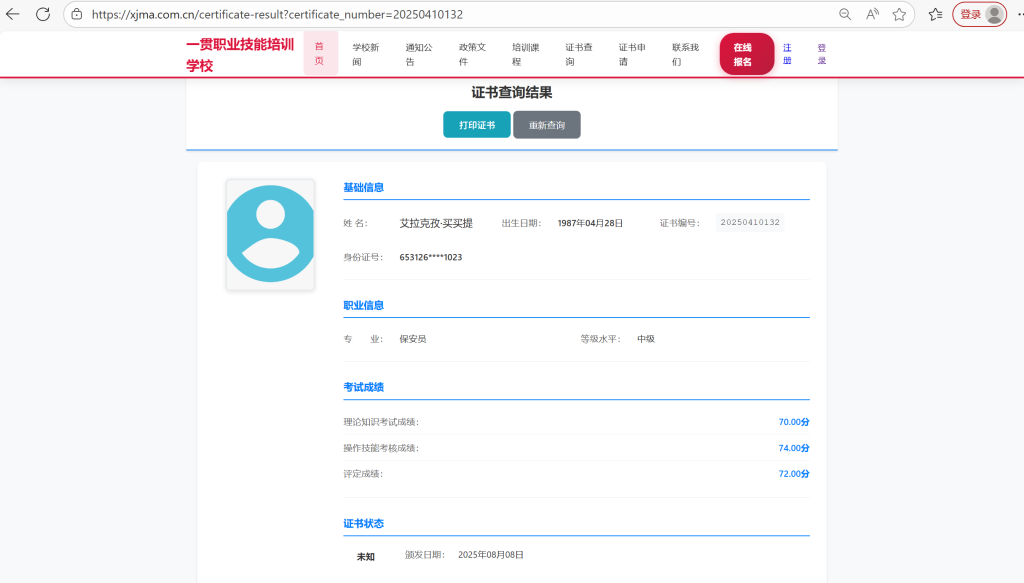Viewport: 1024px width, 583px height.
Task: Open the favorites list icon
Action: tap(935, 14)
